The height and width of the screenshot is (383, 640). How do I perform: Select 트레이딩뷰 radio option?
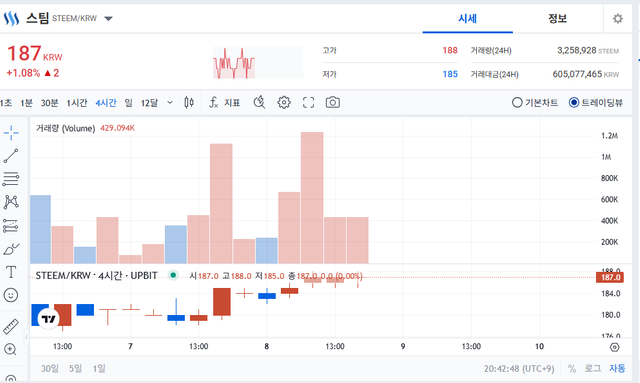[596, 102]
